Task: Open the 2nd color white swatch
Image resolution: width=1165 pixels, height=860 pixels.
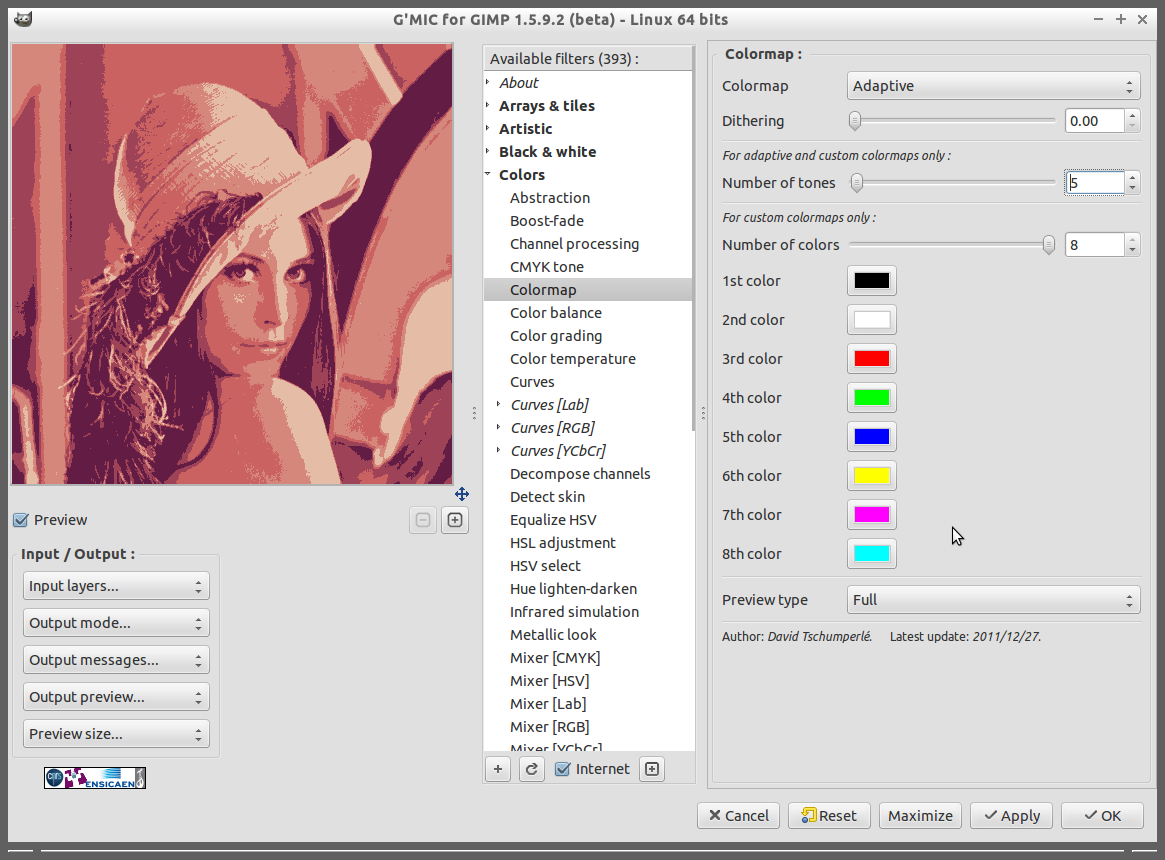Action: point(872,320)
